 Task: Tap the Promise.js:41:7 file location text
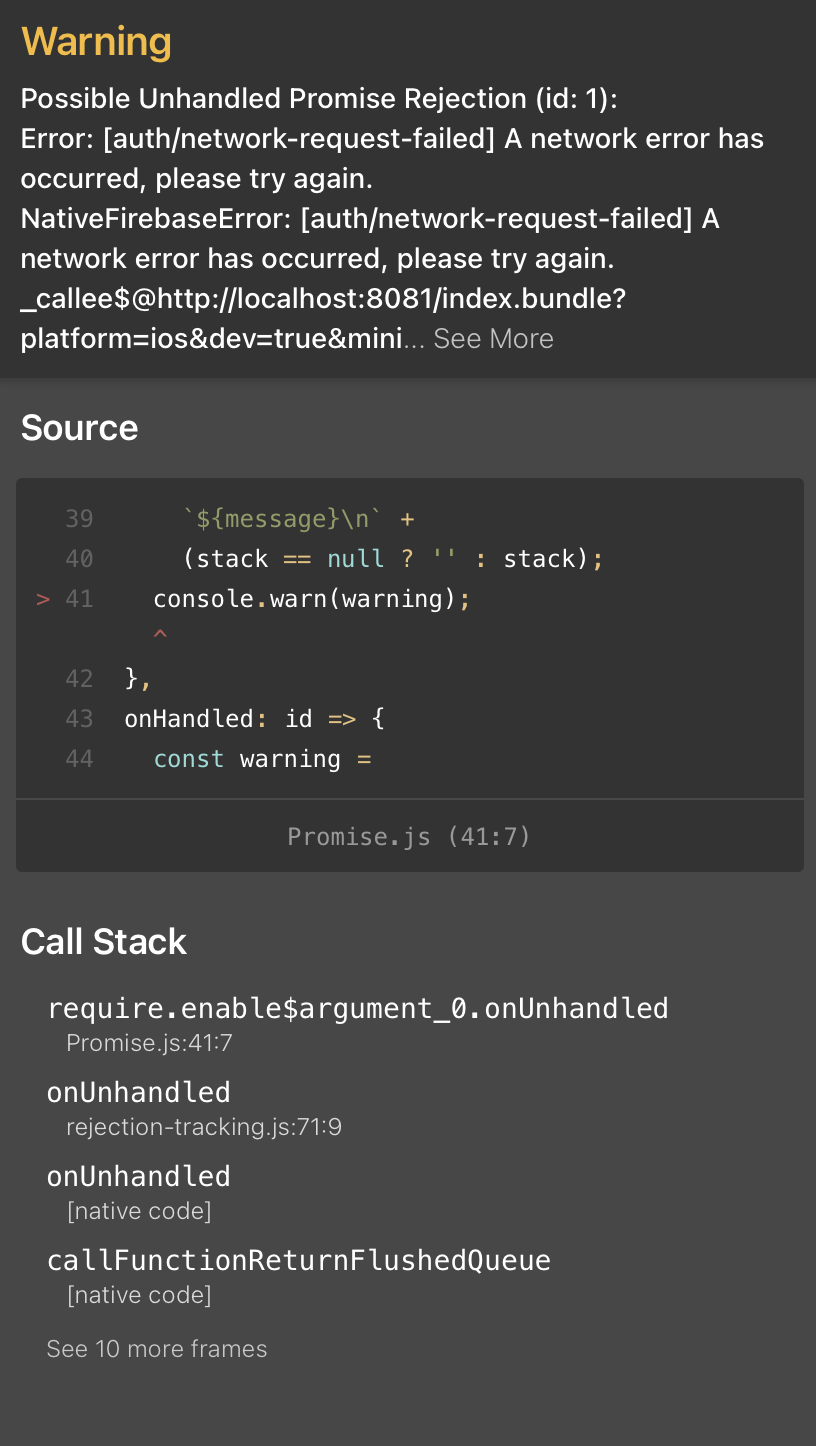click(x=149, y=1043)
